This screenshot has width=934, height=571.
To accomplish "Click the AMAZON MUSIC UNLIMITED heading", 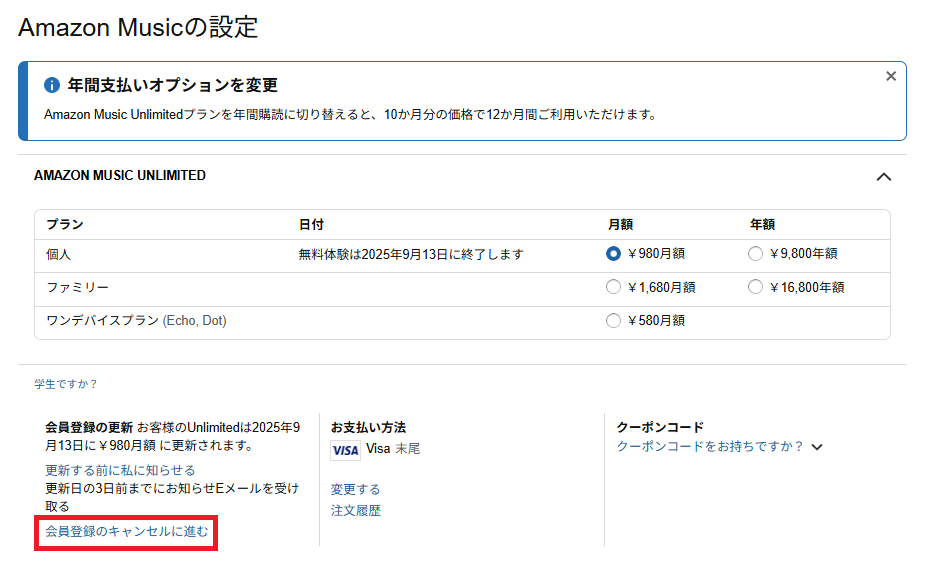I will pos(120,176).
